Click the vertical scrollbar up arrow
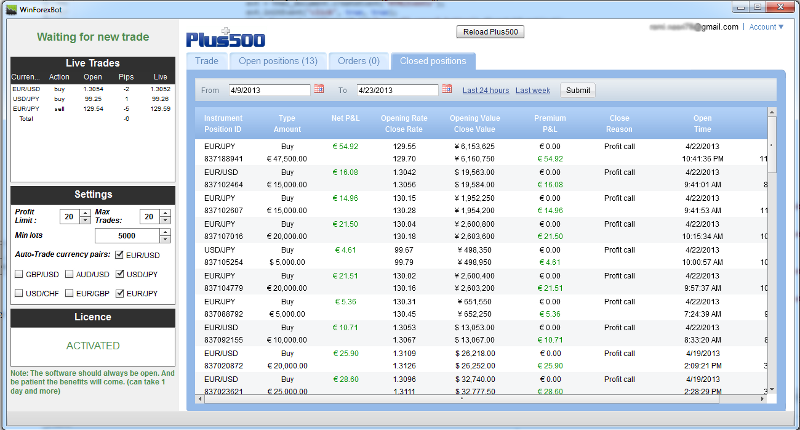The image size is (800, 430). (772, 112)
